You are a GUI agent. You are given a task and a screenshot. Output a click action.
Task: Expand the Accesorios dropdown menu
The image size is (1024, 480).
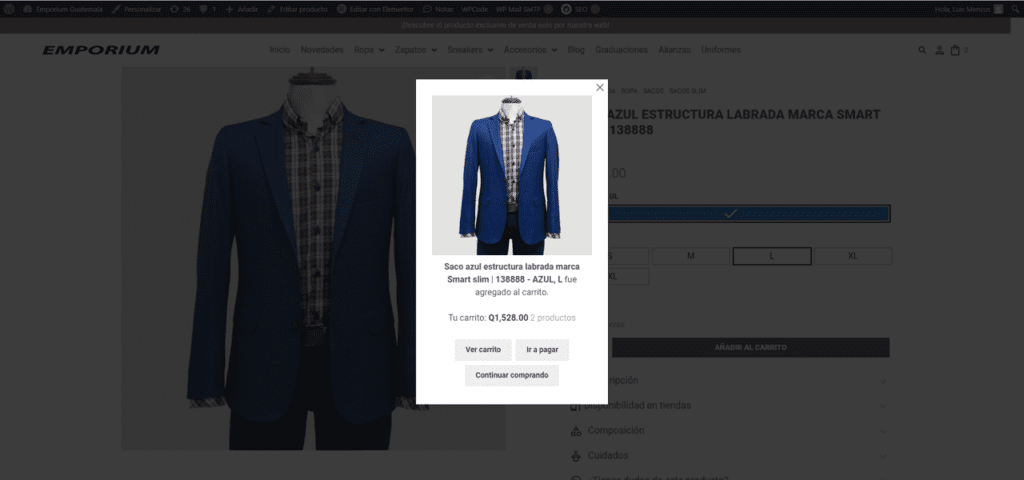(530, 50)
